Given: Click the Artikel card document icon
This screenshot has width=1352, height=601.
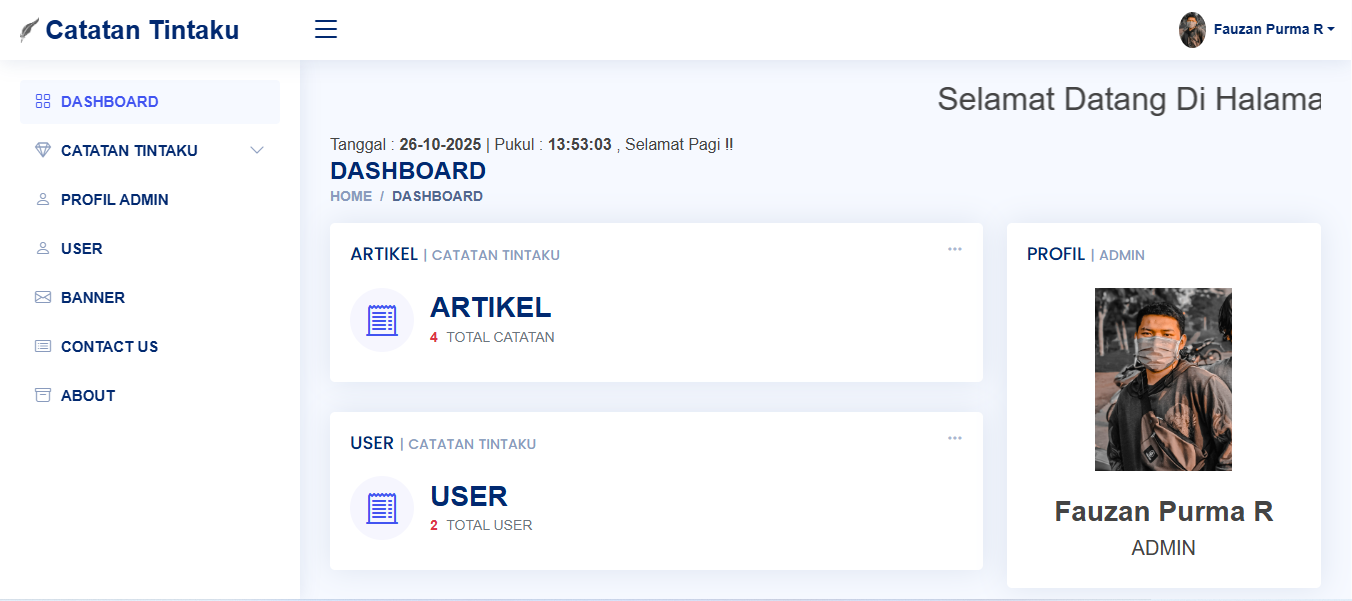Looking at the screenshot, I should [x=382, y=320].
